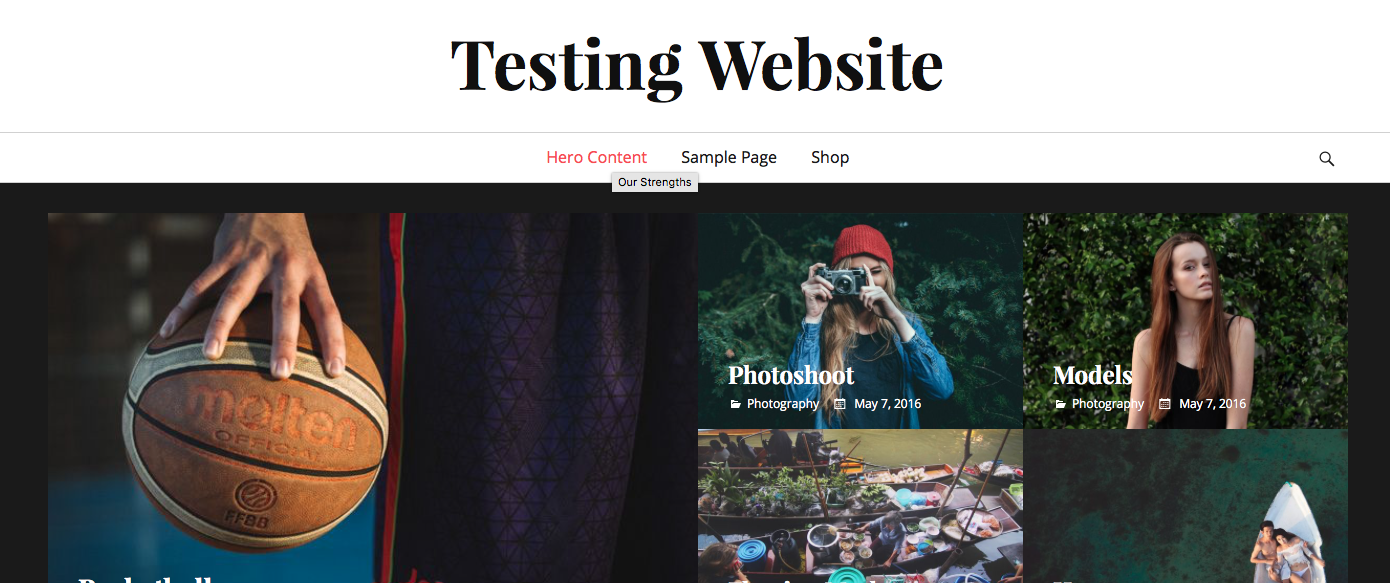Click the folder icon under Photoshoot
The width and height of the screenshot is (1390, 583).
[x=735, y=404]
